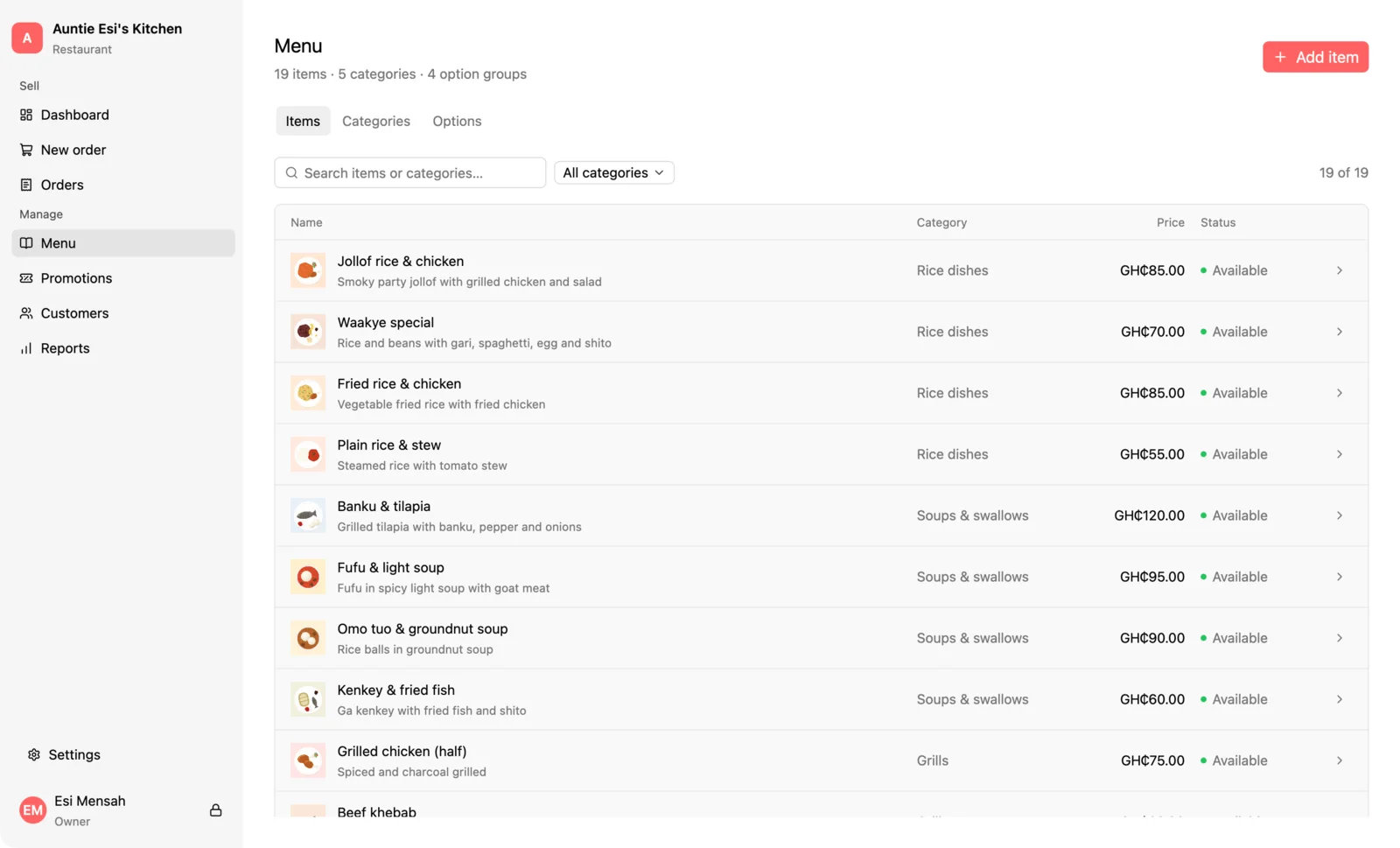Expand Plain rice & stew row chevron
This screenshot has width=1400, height=848.
click(1340, 454)
